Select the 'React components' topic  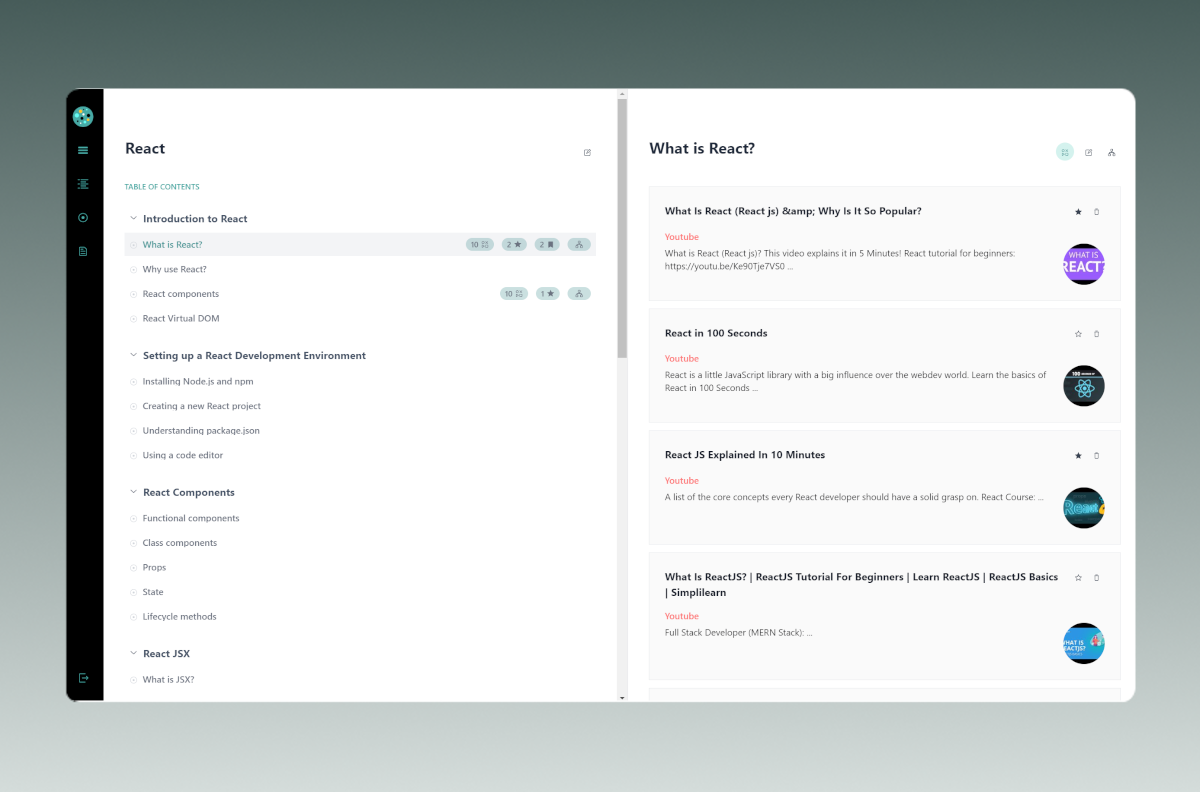[181, 294]
